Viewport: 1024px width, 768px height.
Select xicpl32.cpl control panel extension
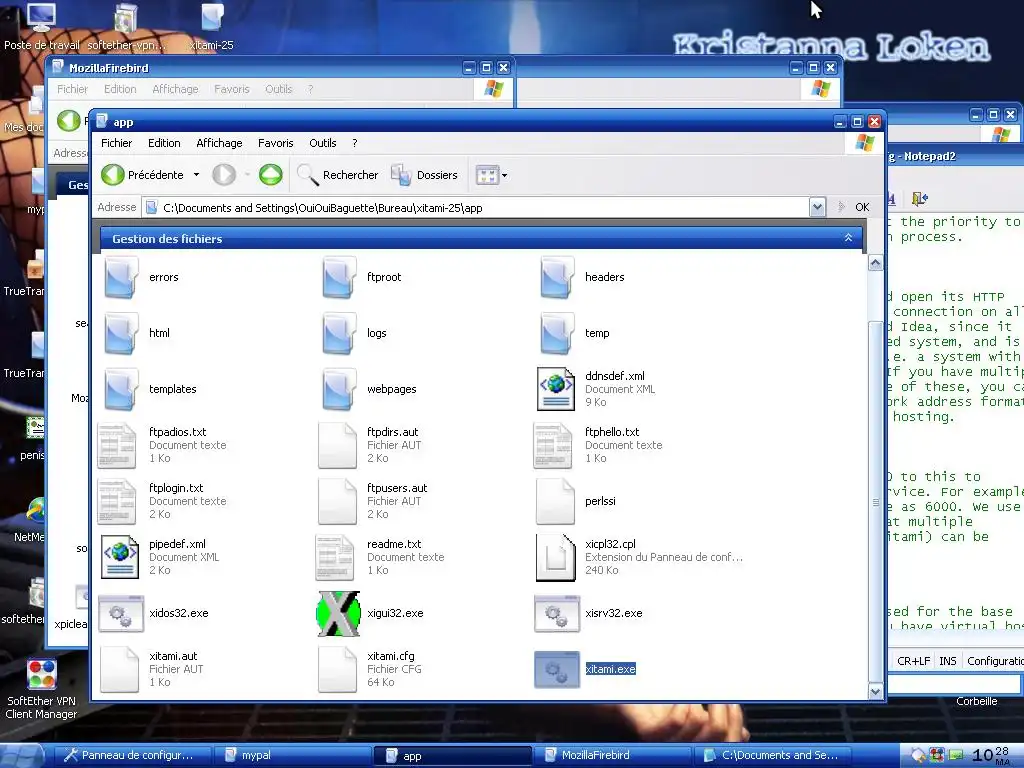point(639,557)
